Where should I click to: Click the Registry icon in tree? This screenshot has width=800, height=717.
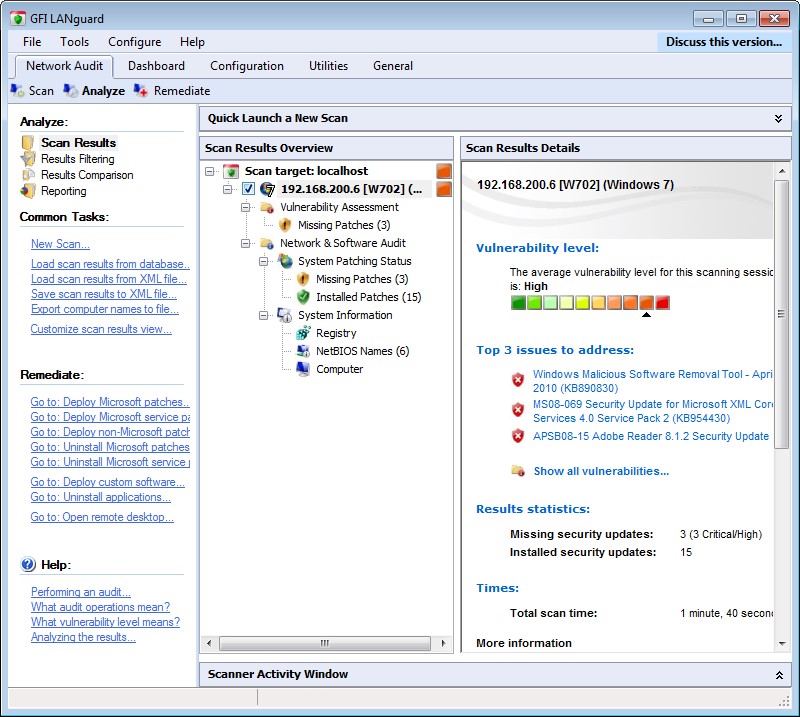coord(303,333)
